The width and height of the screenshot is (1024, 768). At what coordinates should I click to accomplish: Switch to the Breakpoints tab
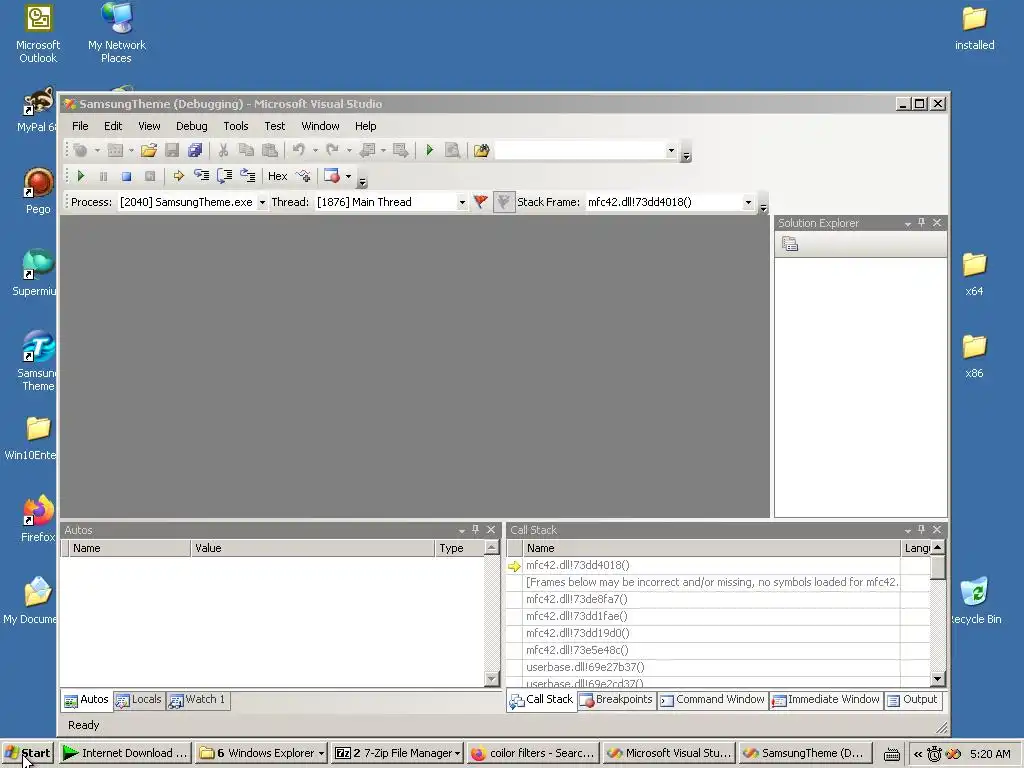click(616, 699)
